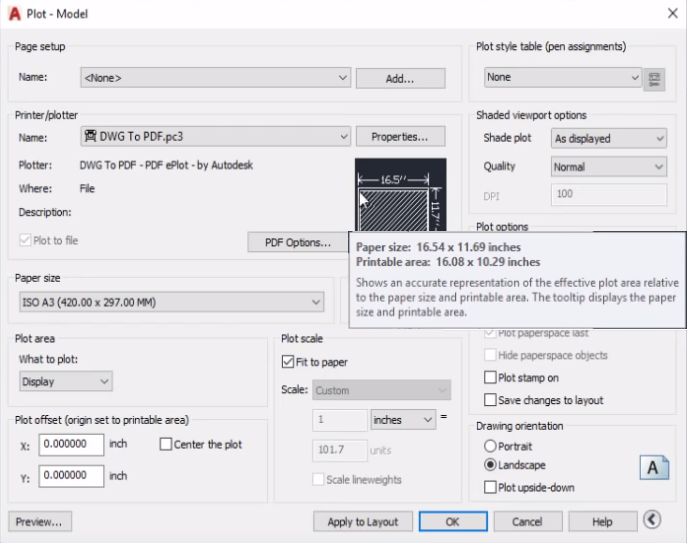Screen dimensions: 687x543
Task: Click Apply to Layout button
Action: [363, 522]
